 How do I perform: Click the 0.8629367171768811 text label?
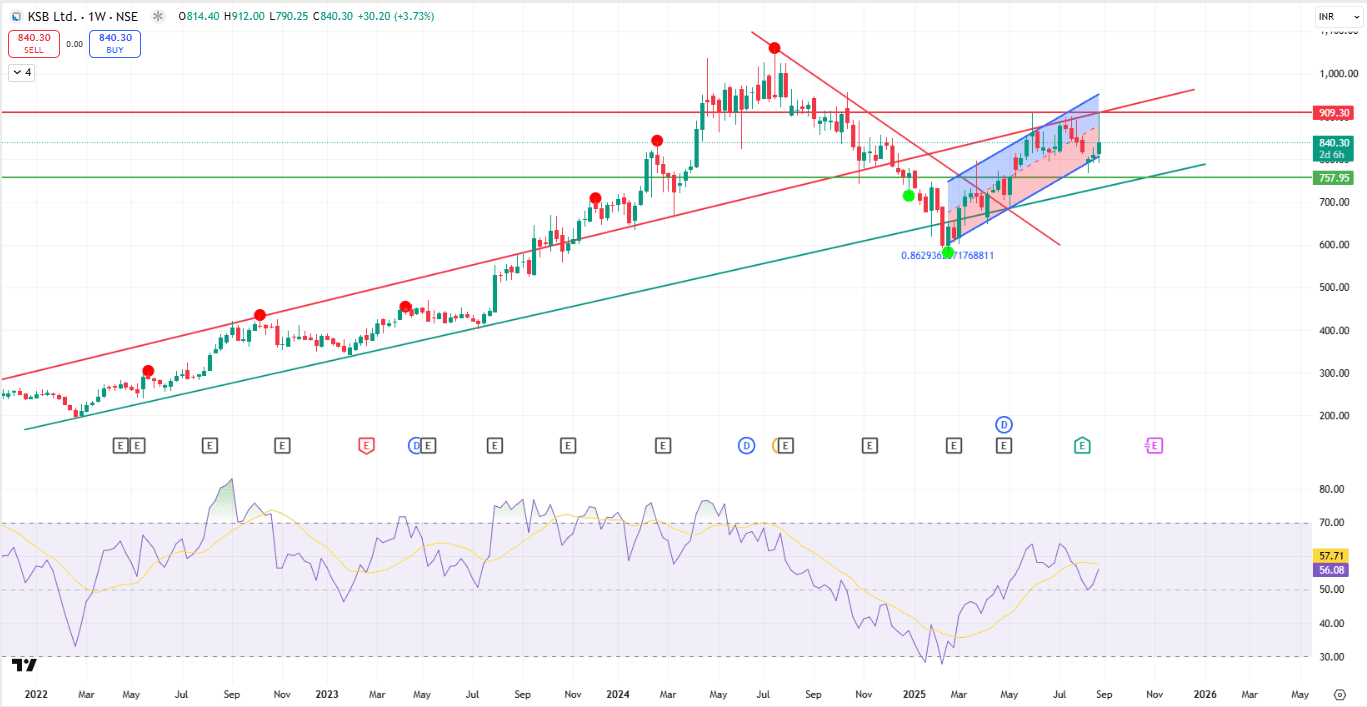(947, 256)
